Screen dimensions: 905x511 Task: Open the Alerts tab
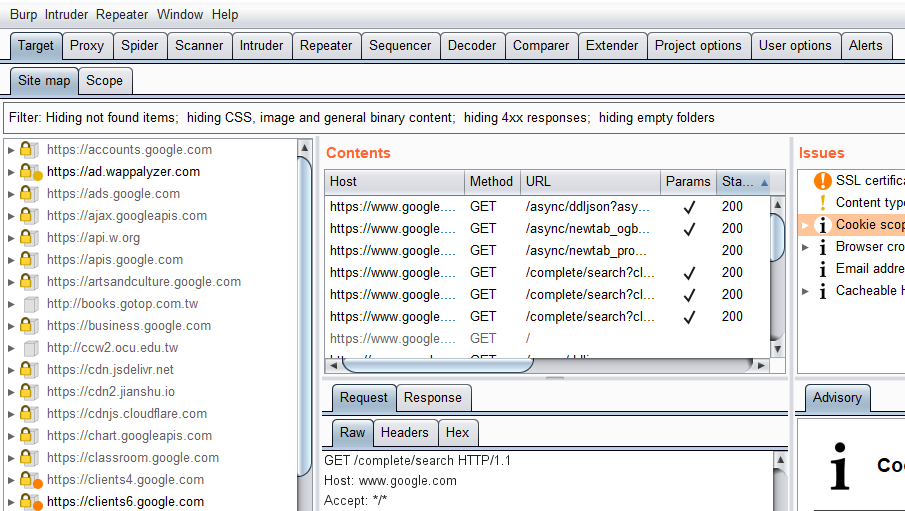(x=866, y=46)
